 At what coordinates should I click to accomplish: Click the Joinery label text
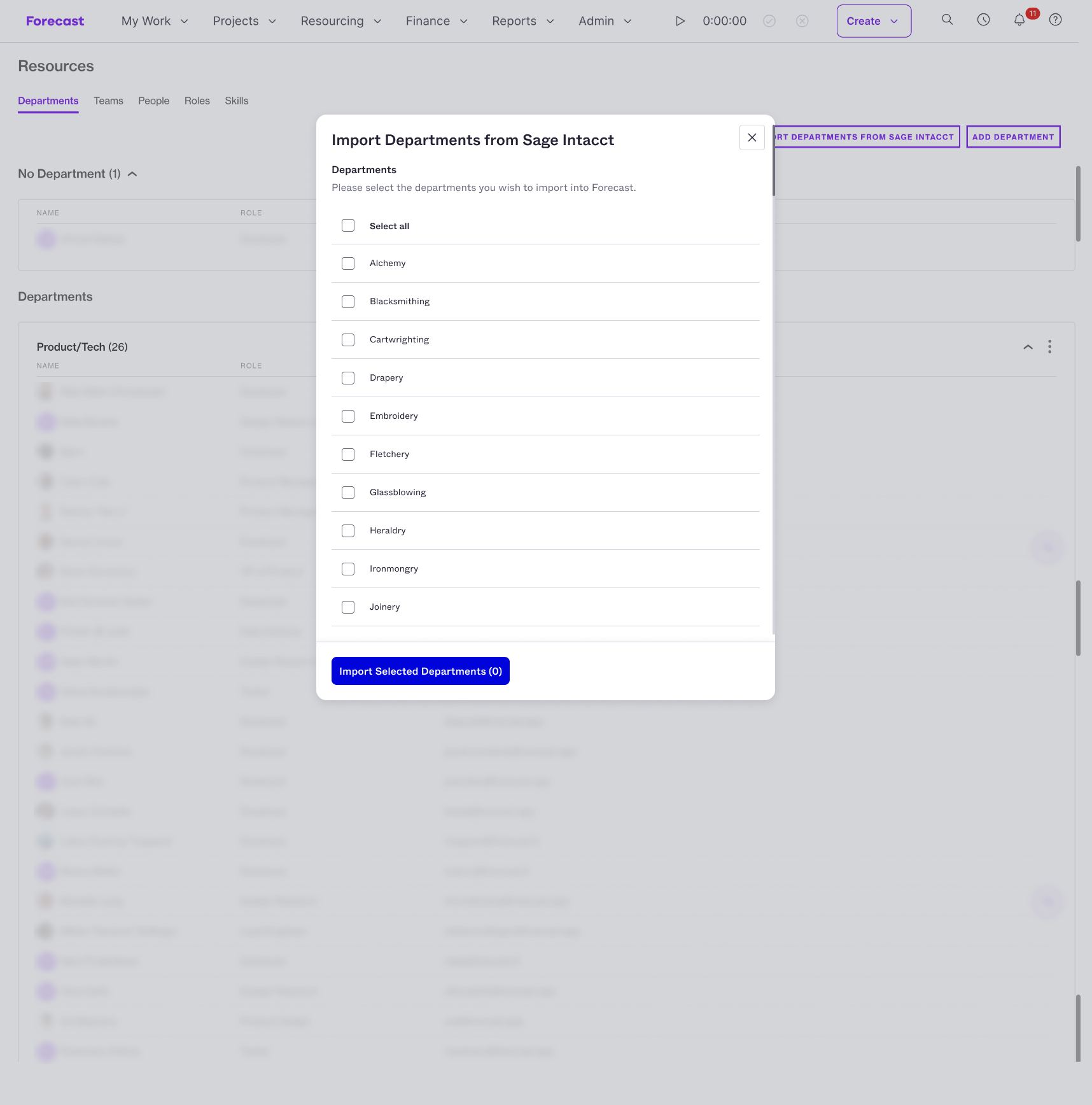pos(385,607)
